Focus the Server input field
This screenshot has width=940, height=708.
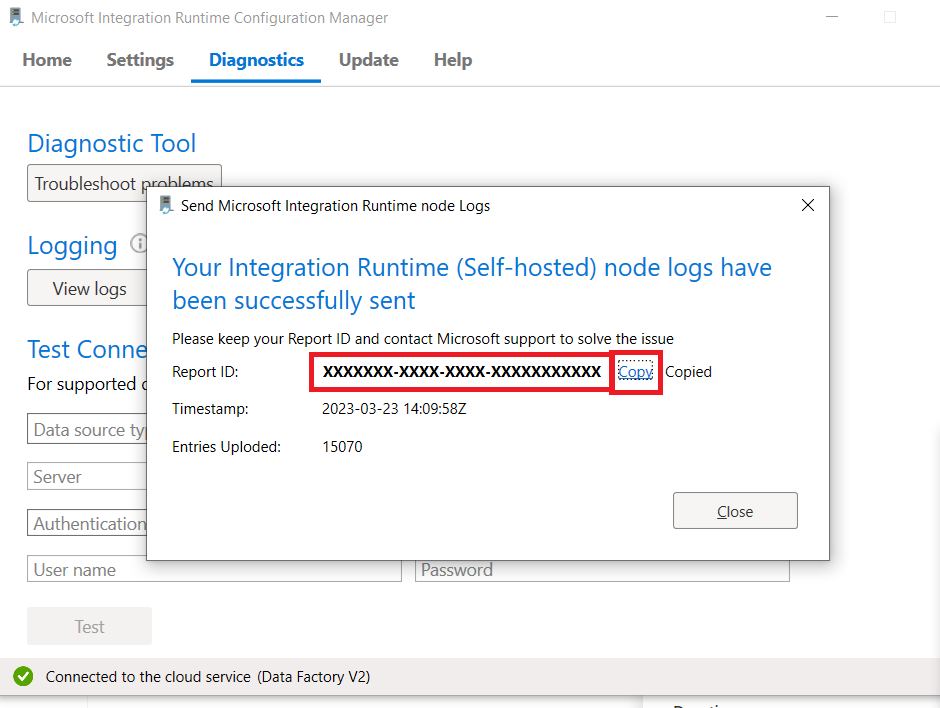coord(87,477)
